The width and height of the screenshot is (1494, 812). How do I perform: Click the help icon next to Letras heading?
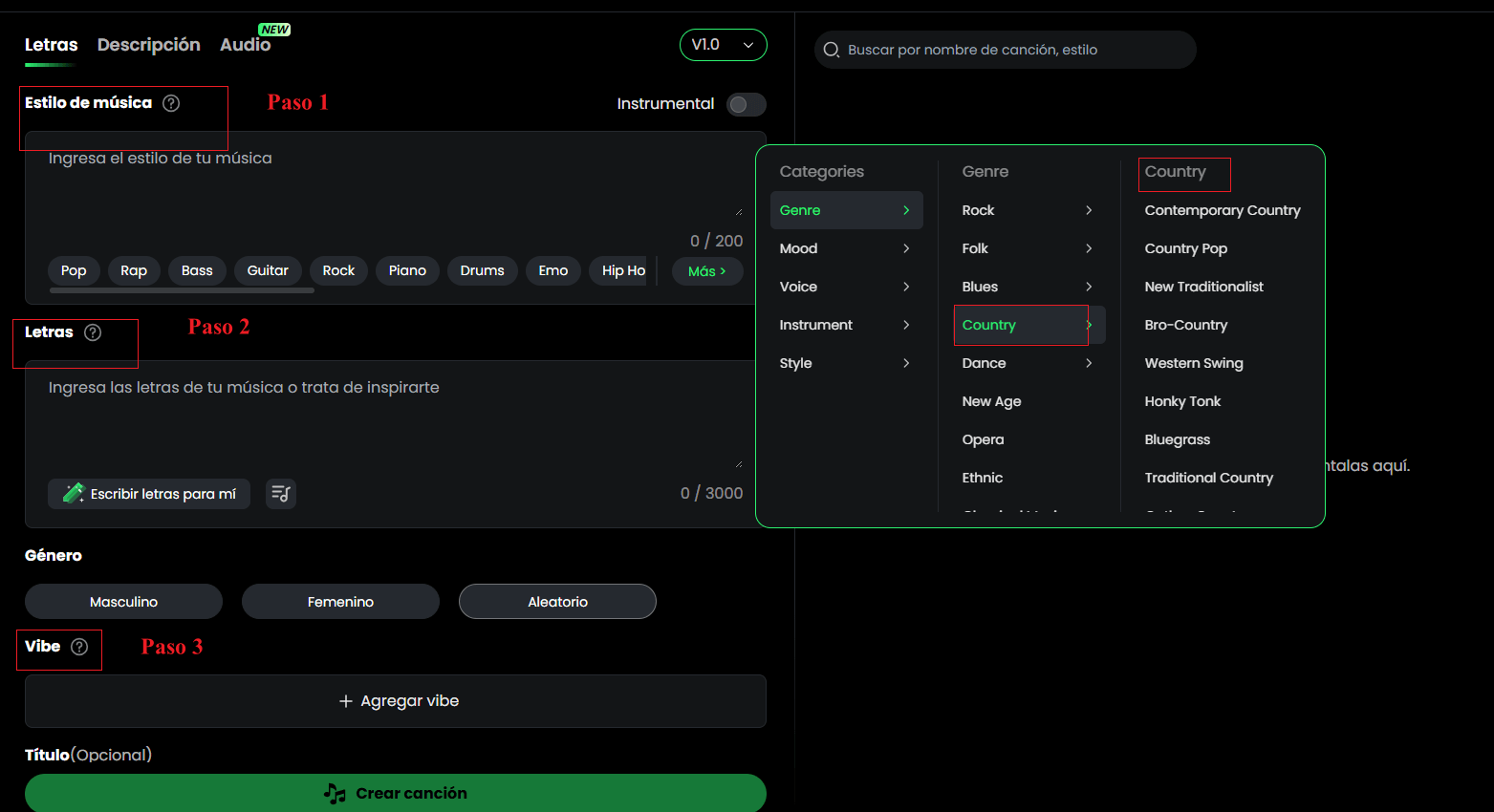(93, 332)
